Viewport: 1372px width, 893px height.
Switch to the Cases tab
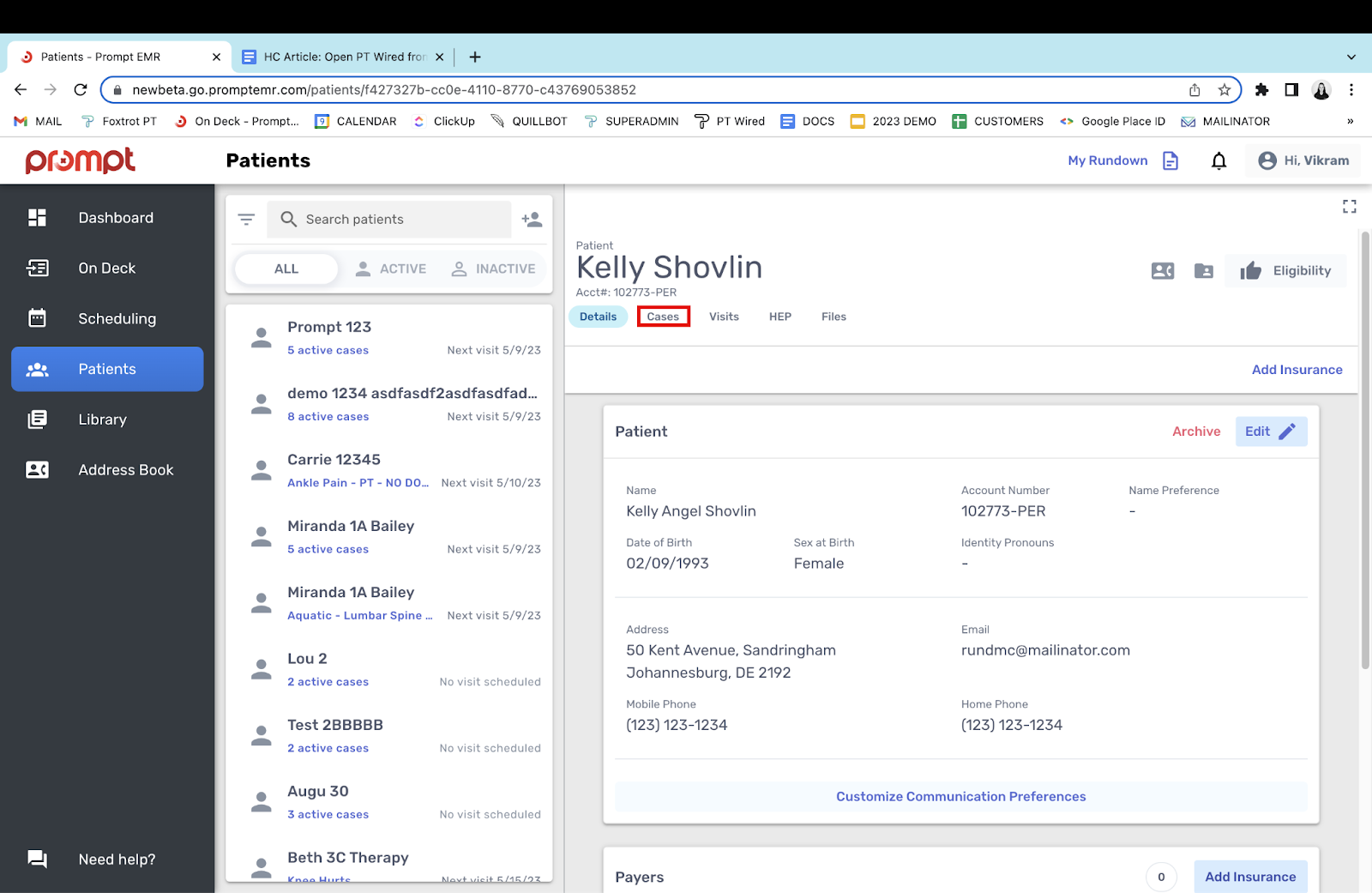(x=663, y=317)
